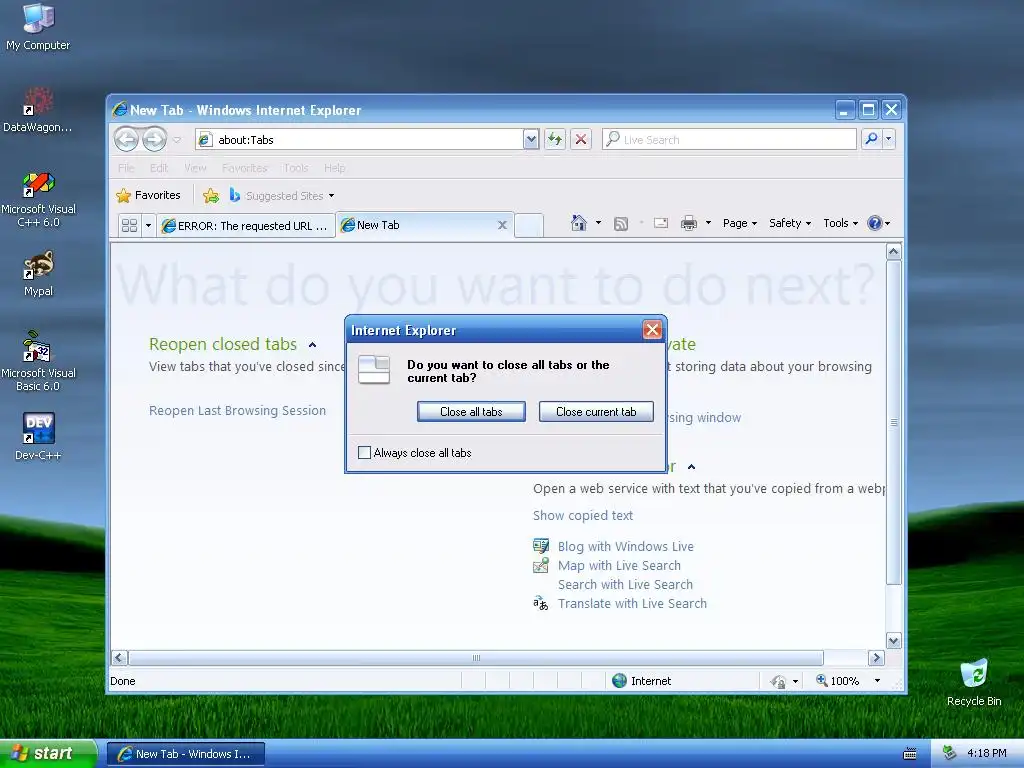
Task: Click the RSS Feeds icon
Action: pos(621,224)
